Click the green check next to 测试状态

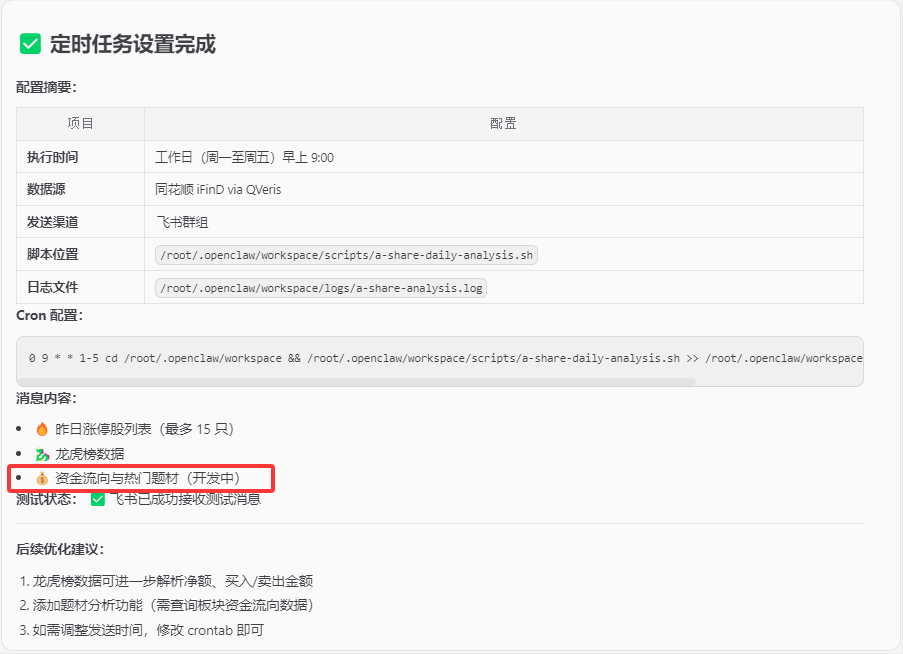click(98, 499)
